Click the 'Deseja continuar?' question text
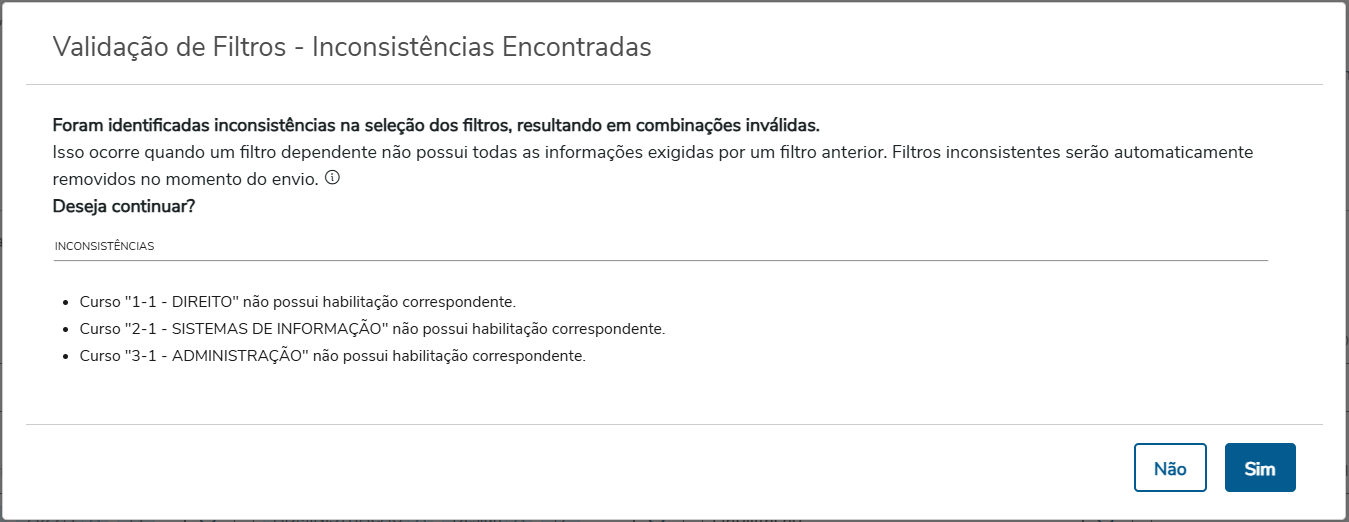The width and height of the screenshot is (1349, 522). tap(123, 207)
